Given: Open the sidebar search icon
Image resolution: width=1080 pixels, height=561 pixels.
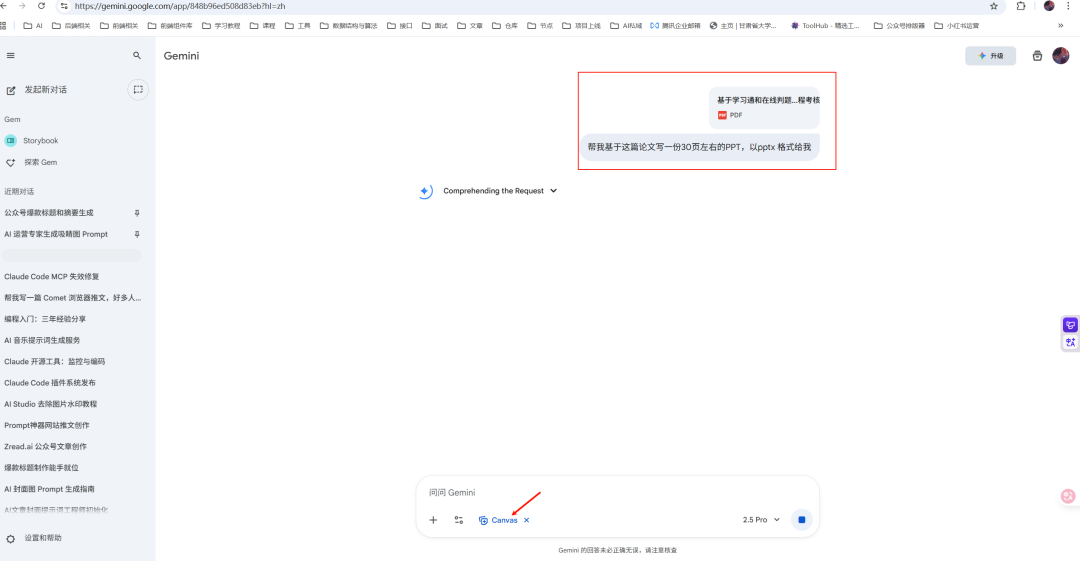Looking at the screenshot, I should pyautogui.click(x=137, y=56).
